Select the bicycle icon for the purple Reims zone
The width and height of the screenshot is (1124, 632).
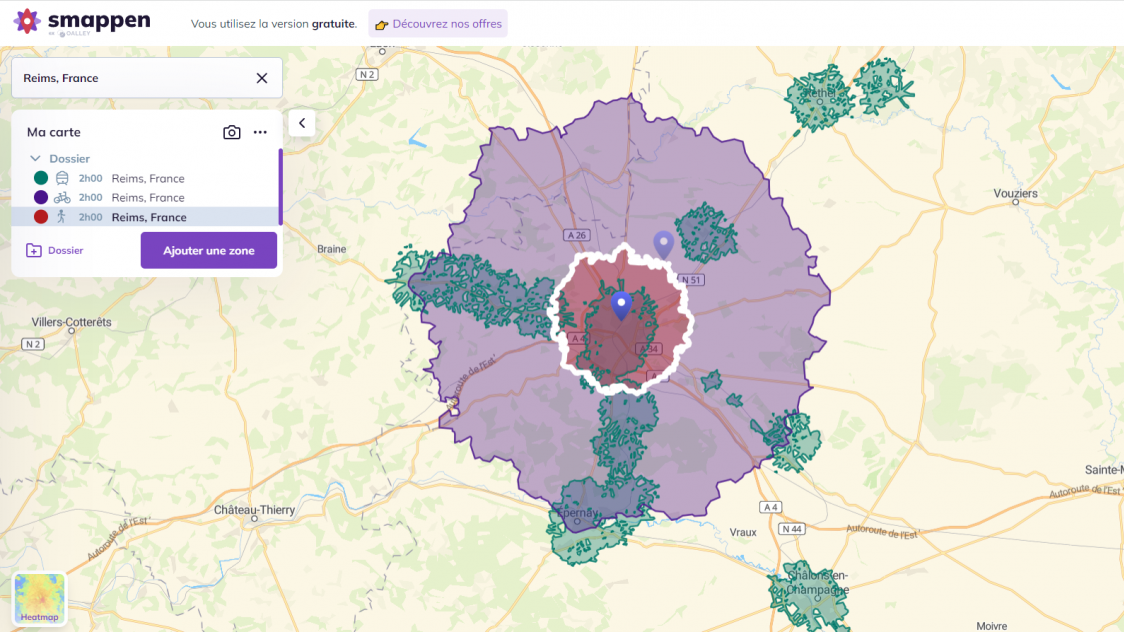[62, 197]
